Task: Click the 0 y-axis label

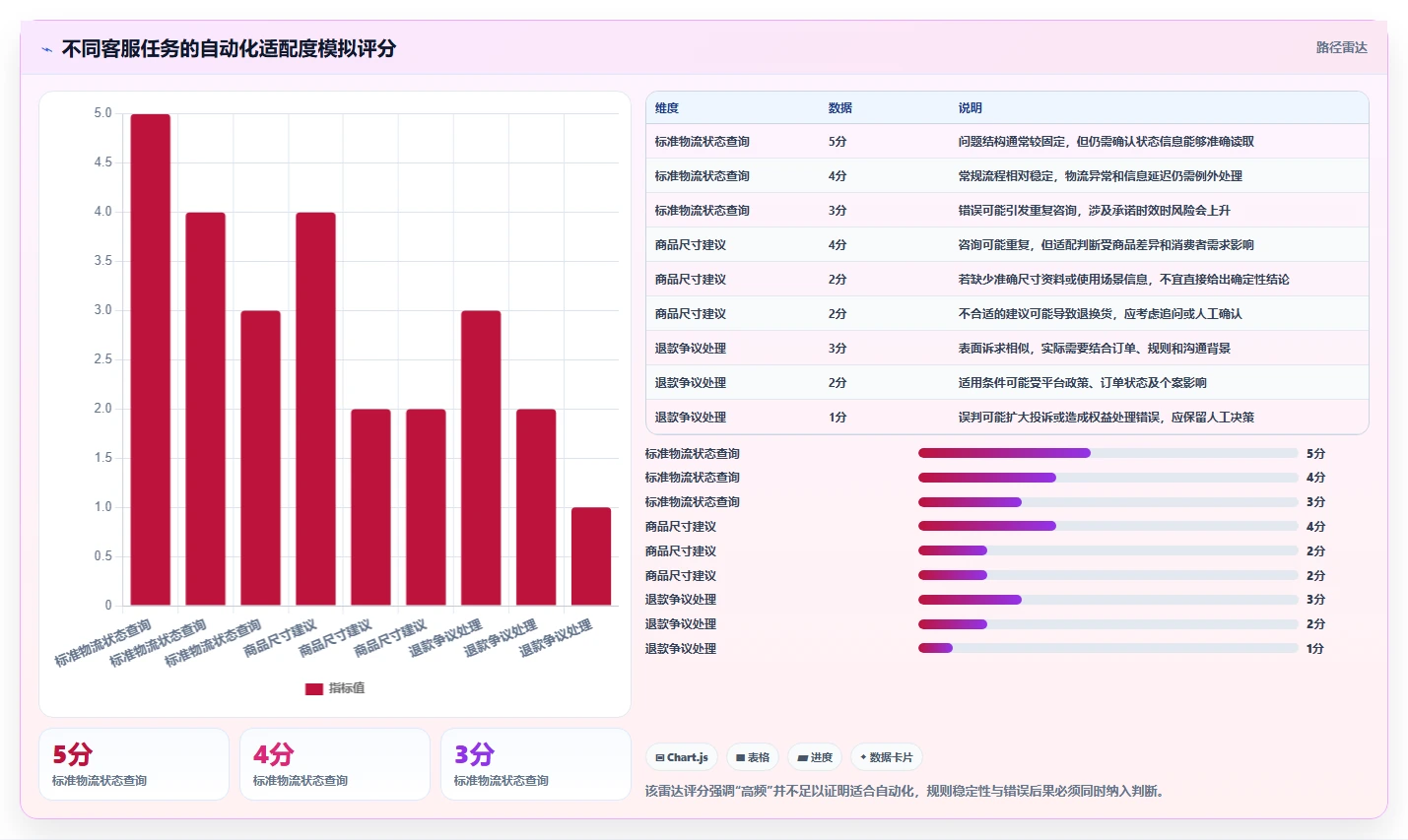Action: point(108,606)
